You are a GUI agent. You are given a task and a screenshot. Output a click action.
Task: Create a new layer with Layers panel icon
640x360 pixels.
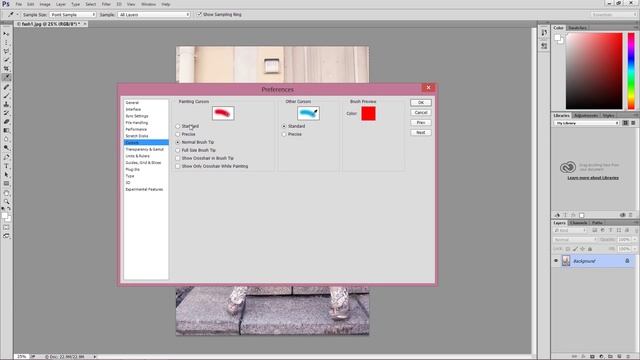point(620,356)
